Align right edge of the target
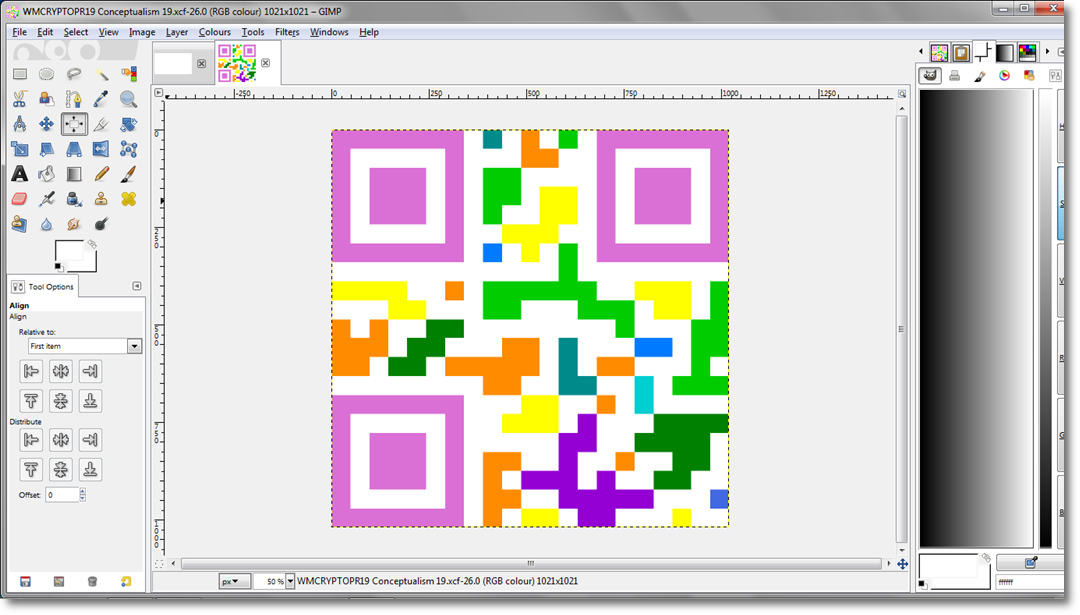 pyautogui.click(x=90, y=371)
